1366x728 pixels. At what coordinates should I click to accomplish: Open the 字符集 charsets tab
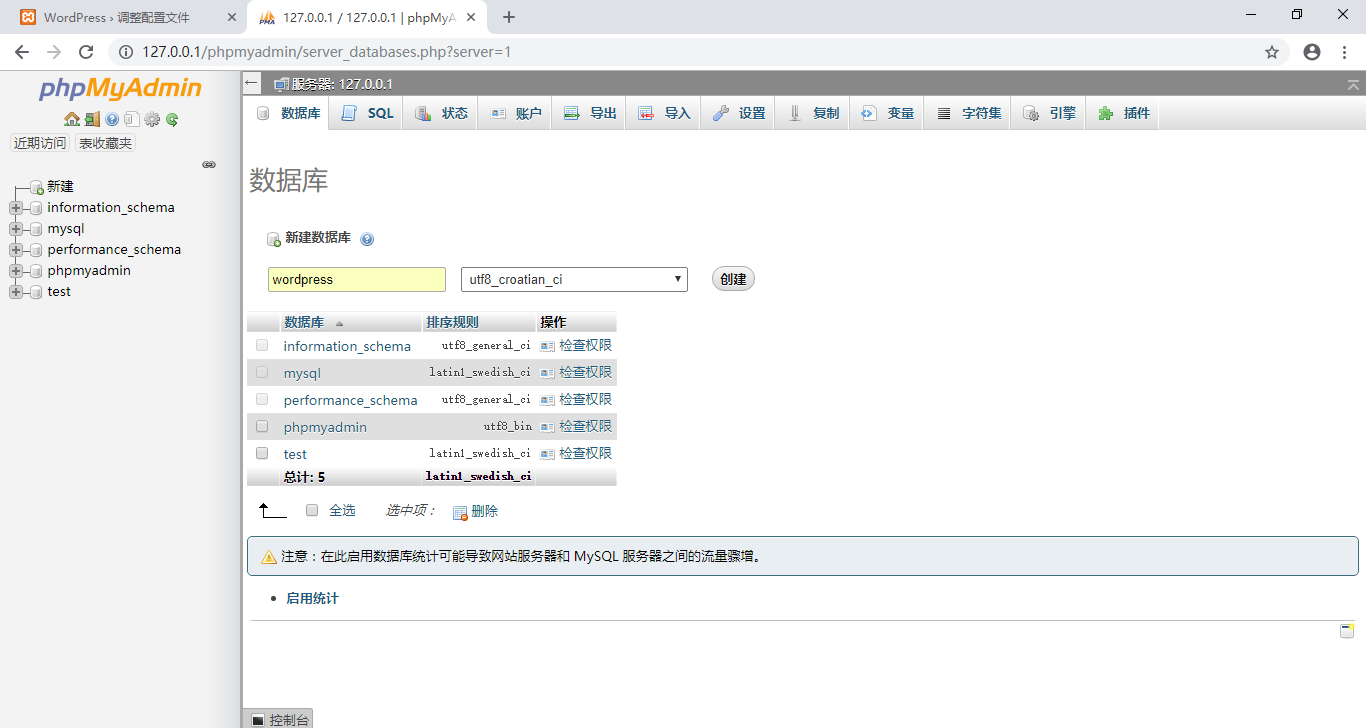tap(968, 114)
